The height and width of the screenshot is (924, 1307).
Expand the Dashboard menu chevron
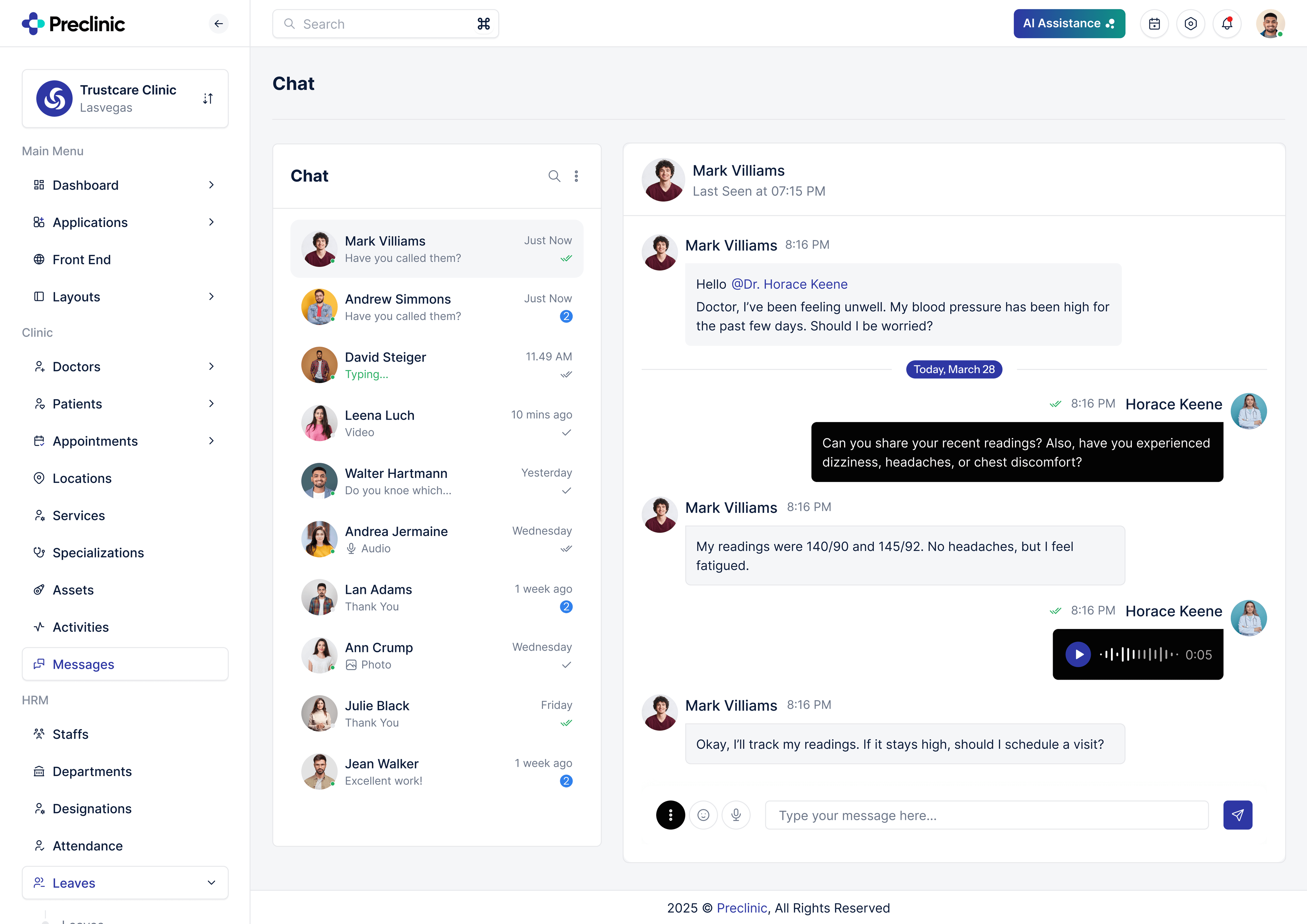tap(211, 185)
